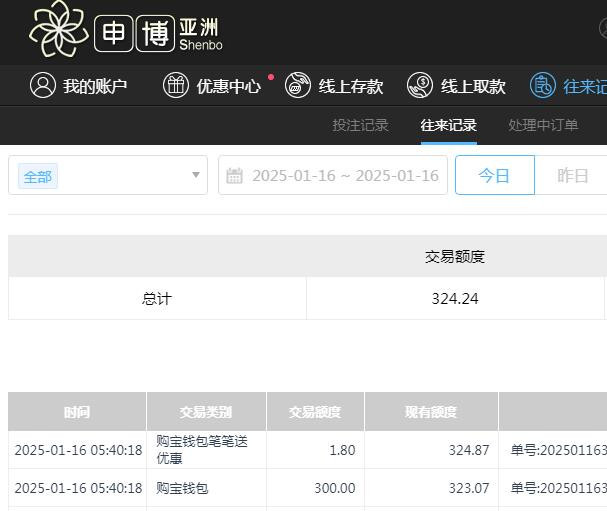Image resolution: width=607 pixels, height=511 pixels.
Task: Click the 往来记录 top navigation label
Action: [585, 86]
